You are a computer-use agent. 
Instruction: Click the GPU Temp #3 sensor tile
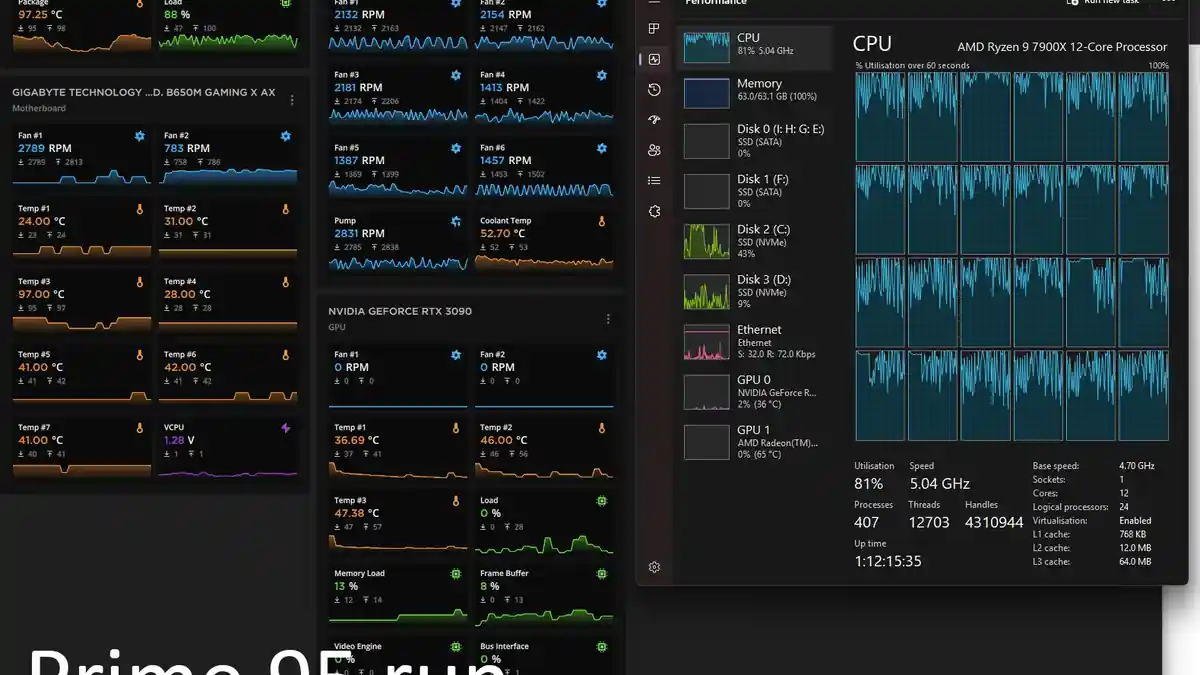click(397, 522)
